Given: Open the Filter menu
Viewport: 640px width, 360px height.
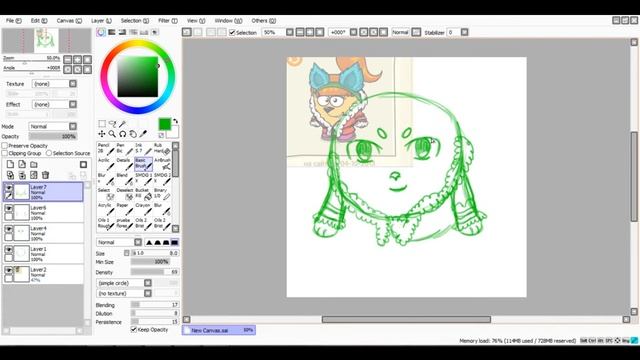Looking at the screenshot, I should click(x=168, y=20).
